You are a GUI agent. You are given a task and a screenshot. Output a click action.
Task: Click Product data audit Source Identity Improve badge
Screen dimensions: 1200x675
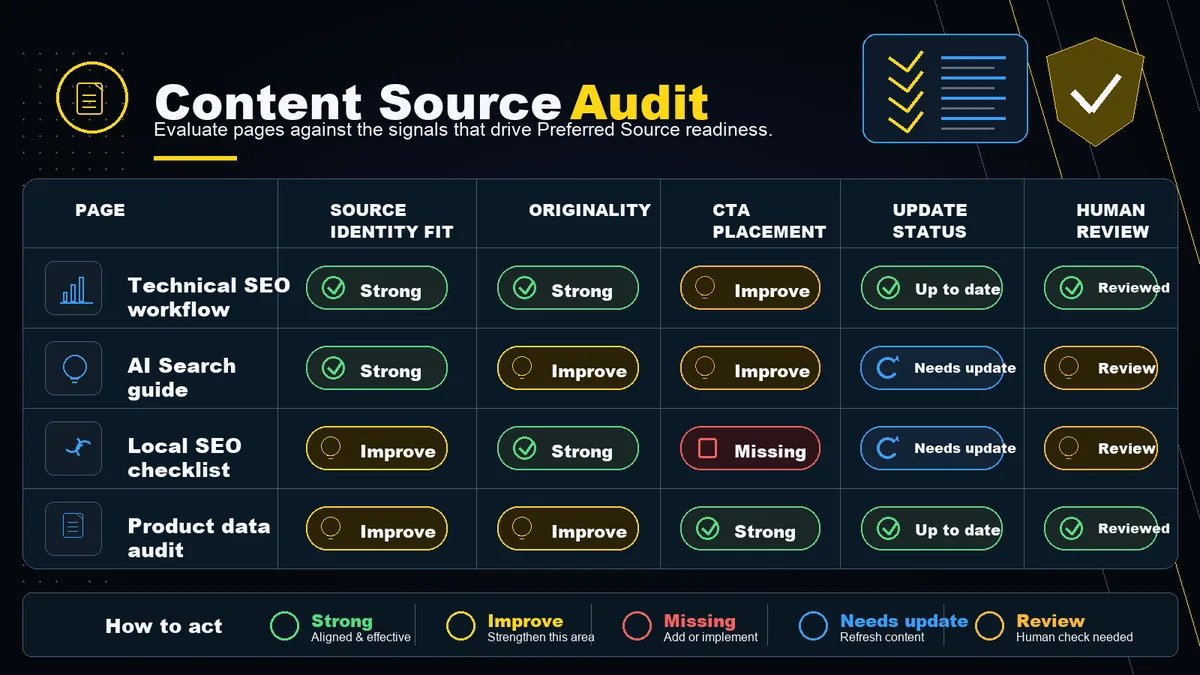(377, 529)
